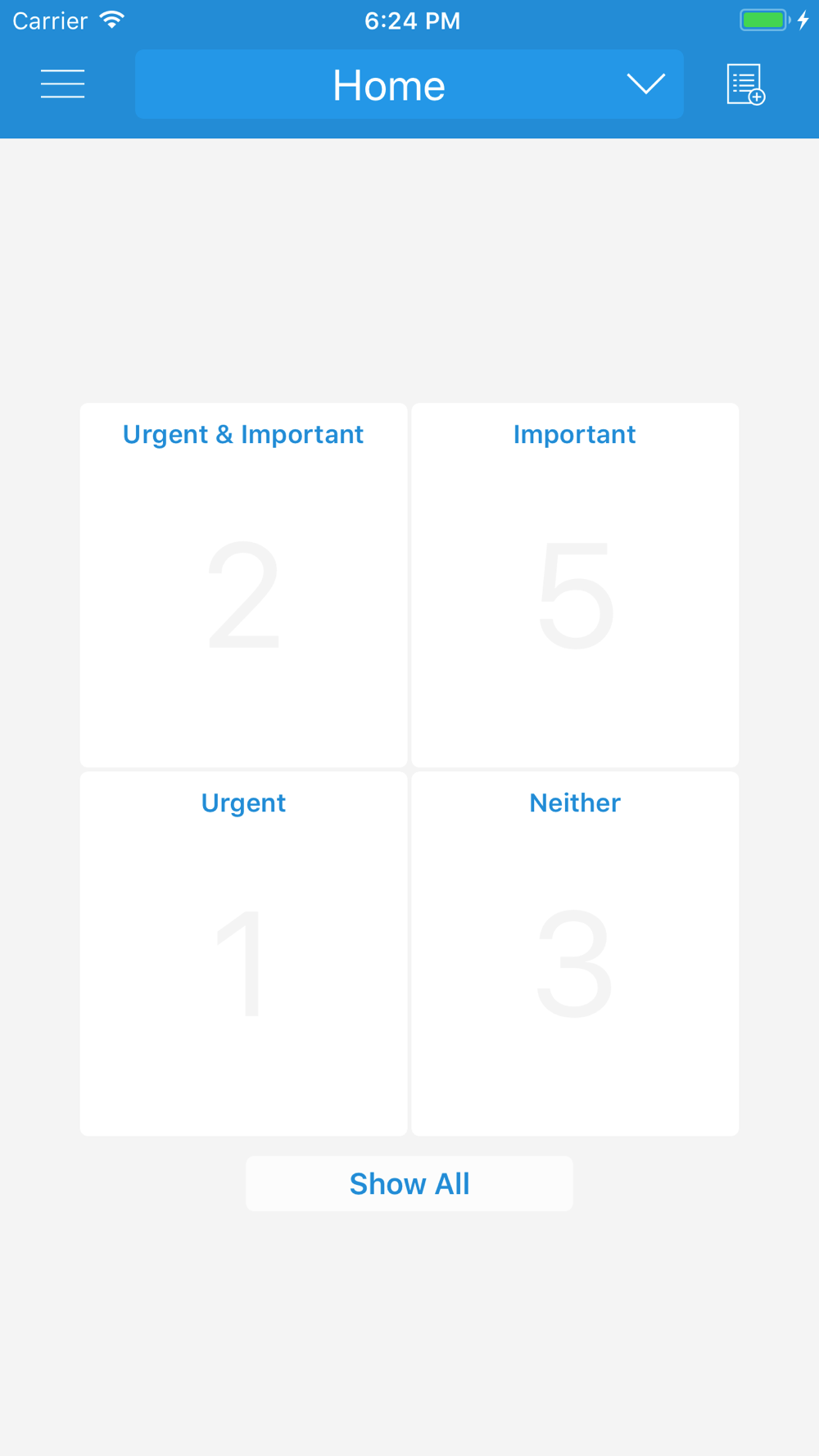Select the Urgent & Important heading label
The image size is (819, 1456).
[x=243, y=435]
